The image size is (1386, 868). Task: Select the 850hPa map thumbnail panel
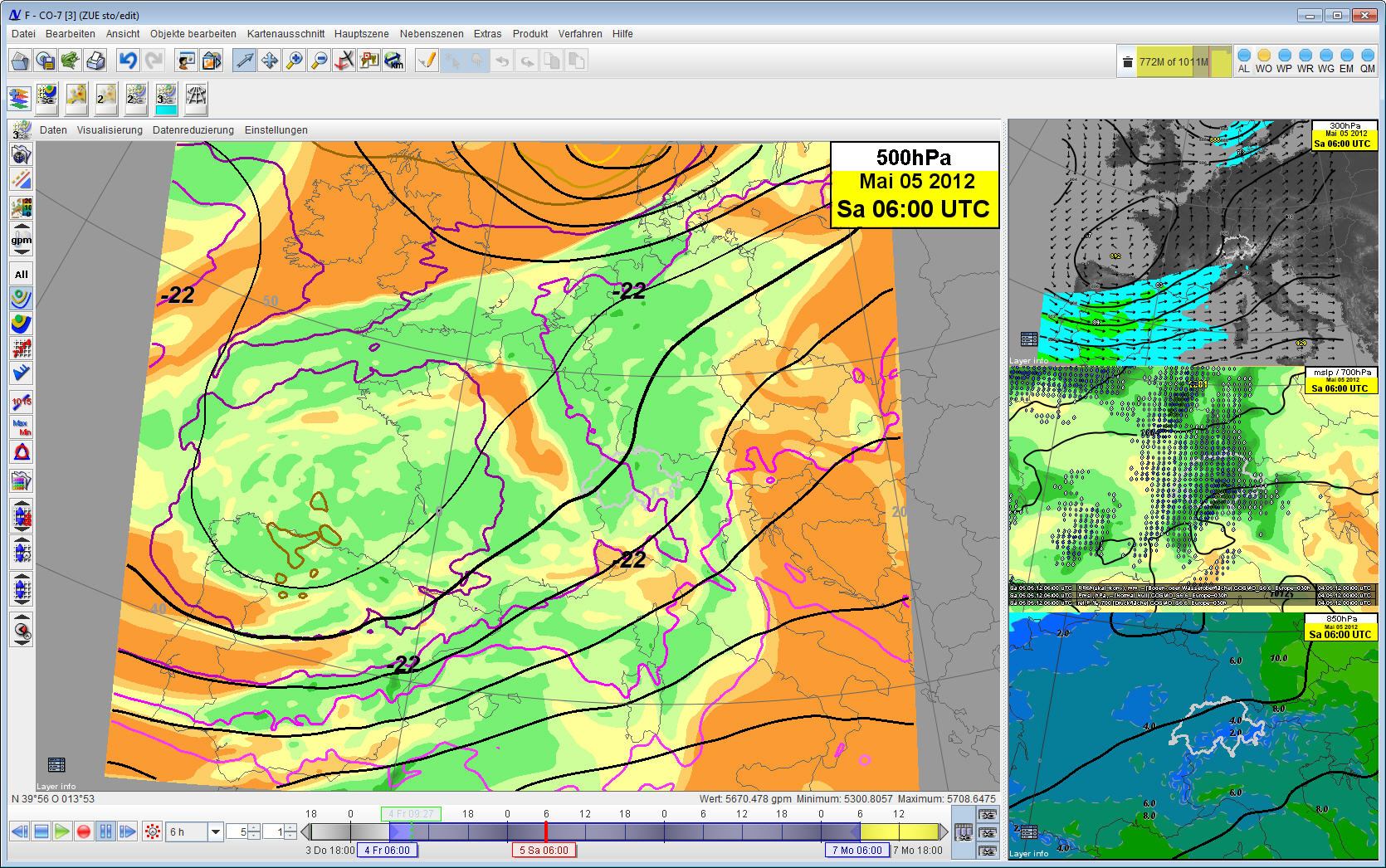click(x=1193, y=736)
